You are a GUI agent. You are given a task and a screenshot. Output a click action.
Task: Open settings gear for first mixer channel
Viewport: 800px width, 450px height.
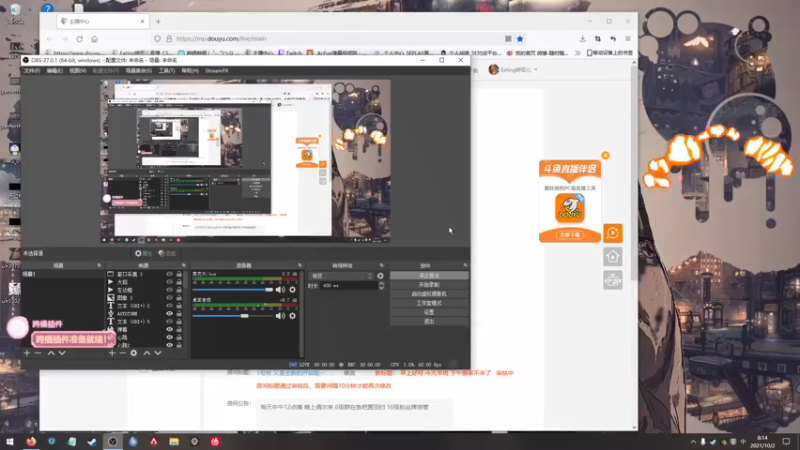tap(292, 290)
